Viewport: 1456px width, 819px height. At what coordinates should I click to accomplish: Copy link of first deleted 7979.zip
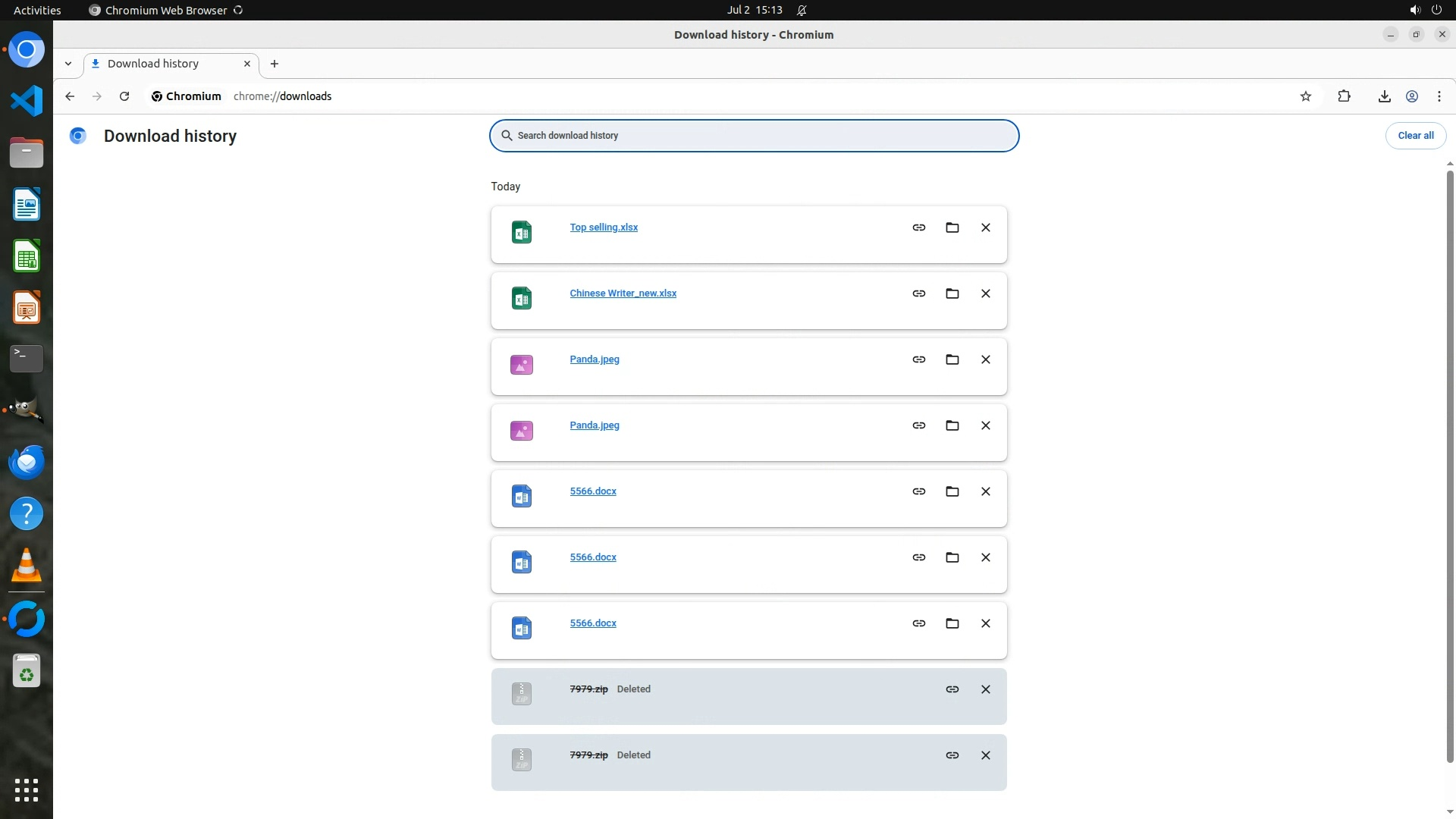tap(952, 689)
